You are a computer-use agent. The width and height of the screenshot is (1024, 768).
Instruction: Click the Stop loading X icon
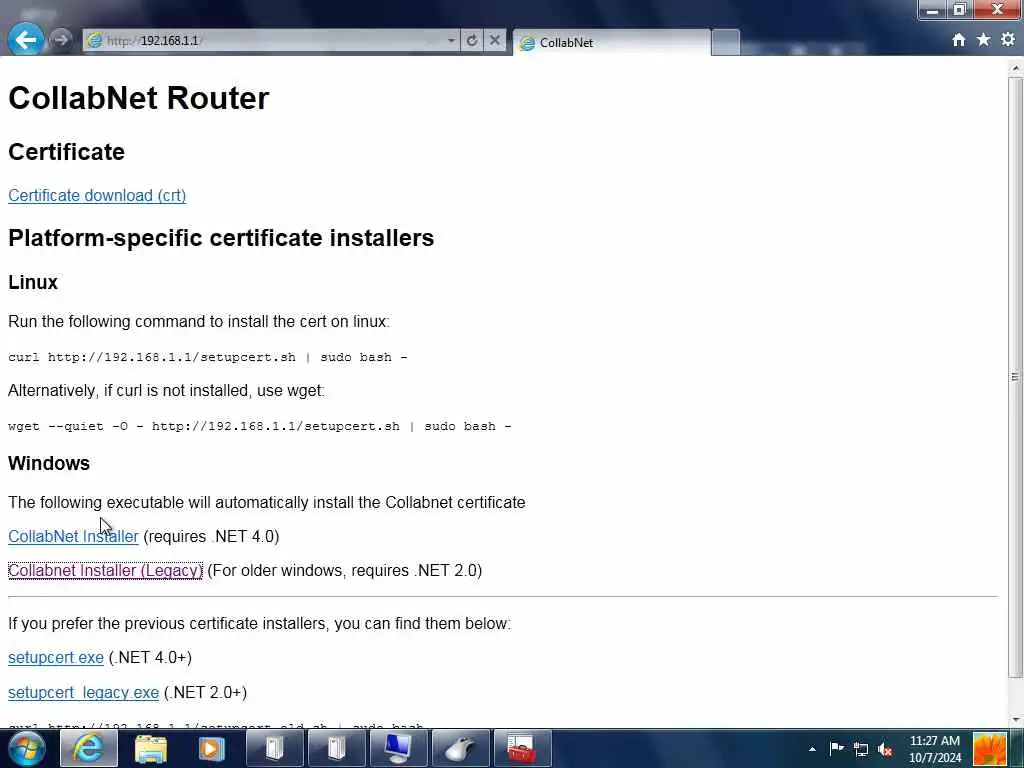click(x=495, y=40)
